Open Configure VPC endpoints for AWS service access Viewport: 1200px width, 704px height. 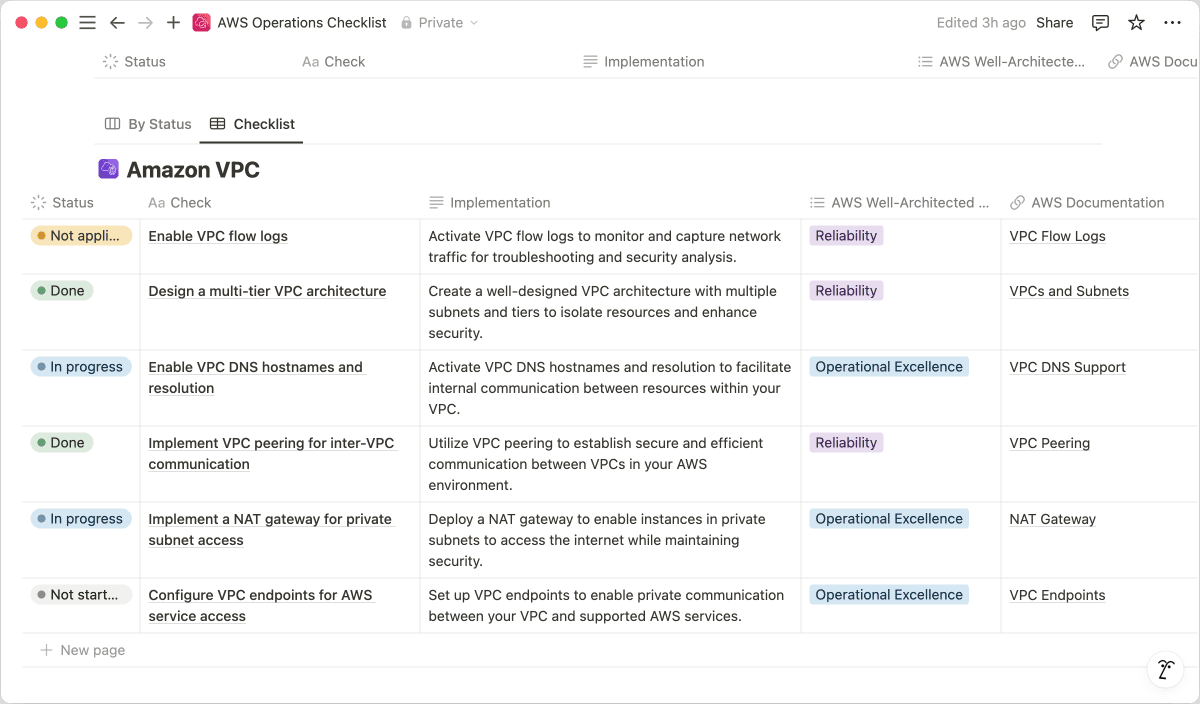coord(260,605)
